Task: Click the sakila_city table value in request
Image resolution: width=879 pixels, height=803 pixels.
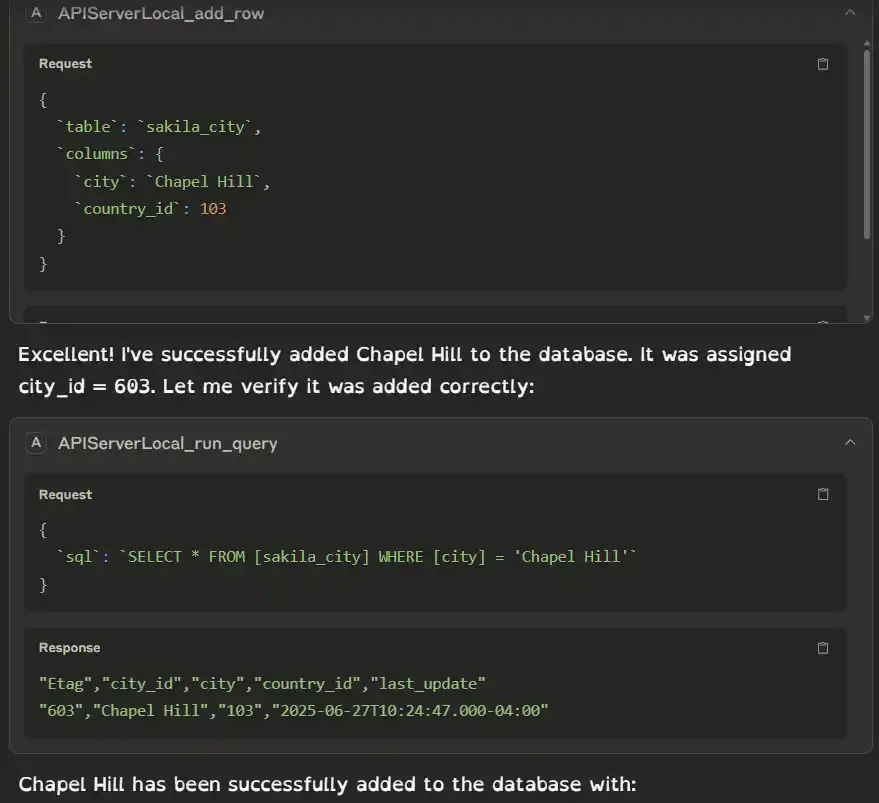Action: (198, 127)
